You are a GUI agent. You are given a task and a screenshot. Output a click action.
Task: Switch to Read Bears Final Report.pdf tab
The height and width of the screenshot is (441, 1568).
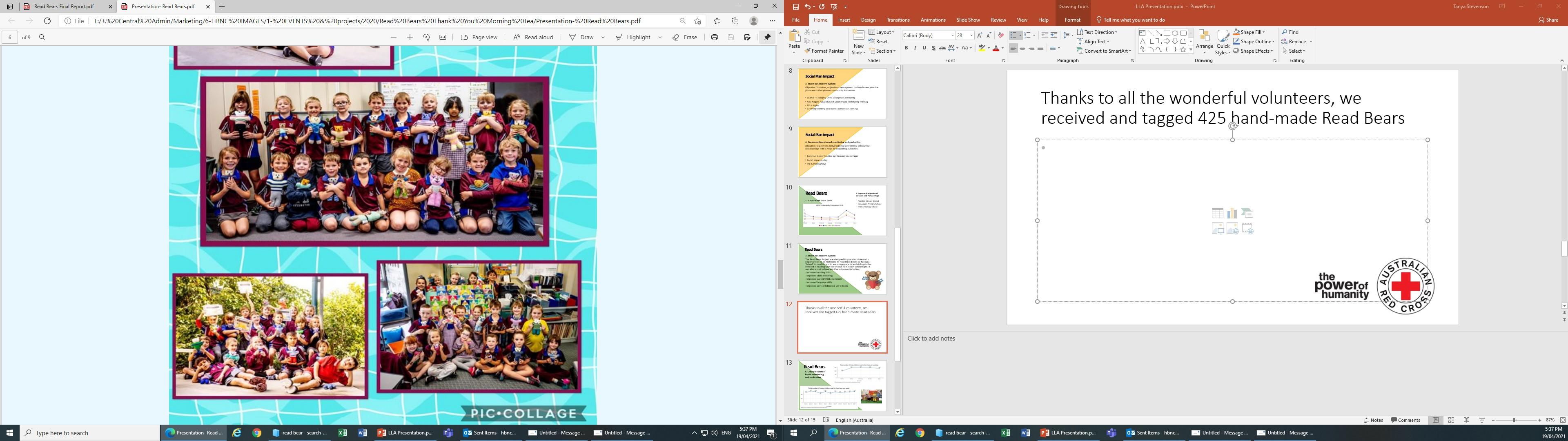click(64, 7)
